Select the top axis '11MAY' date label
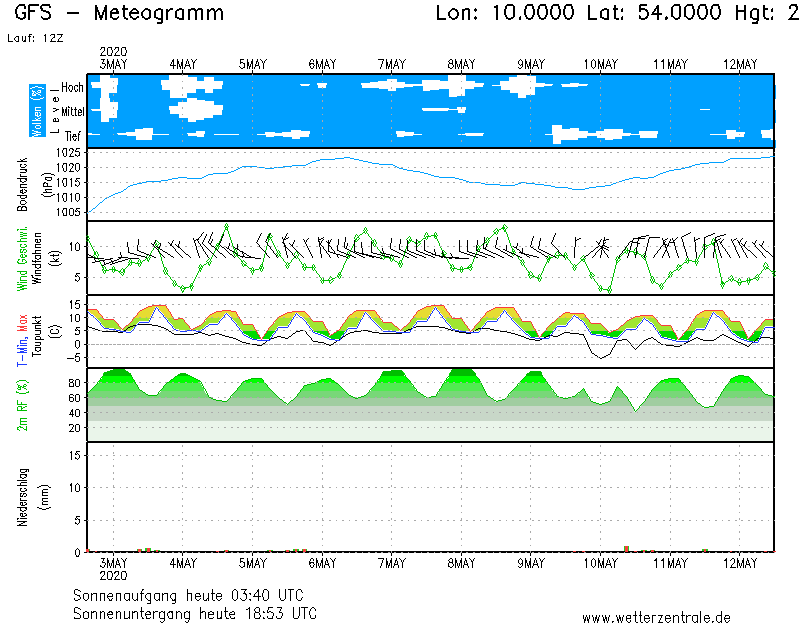This screenshot has width=800, height=625. tap(670, 64)
